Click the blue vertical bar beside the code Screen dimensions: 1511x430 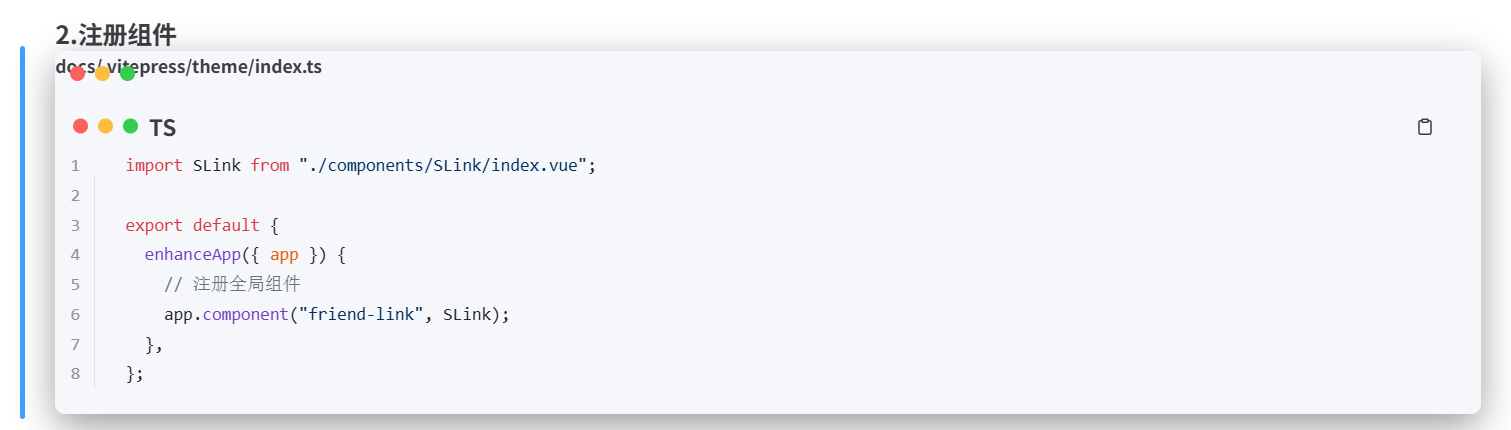[22, 232]
